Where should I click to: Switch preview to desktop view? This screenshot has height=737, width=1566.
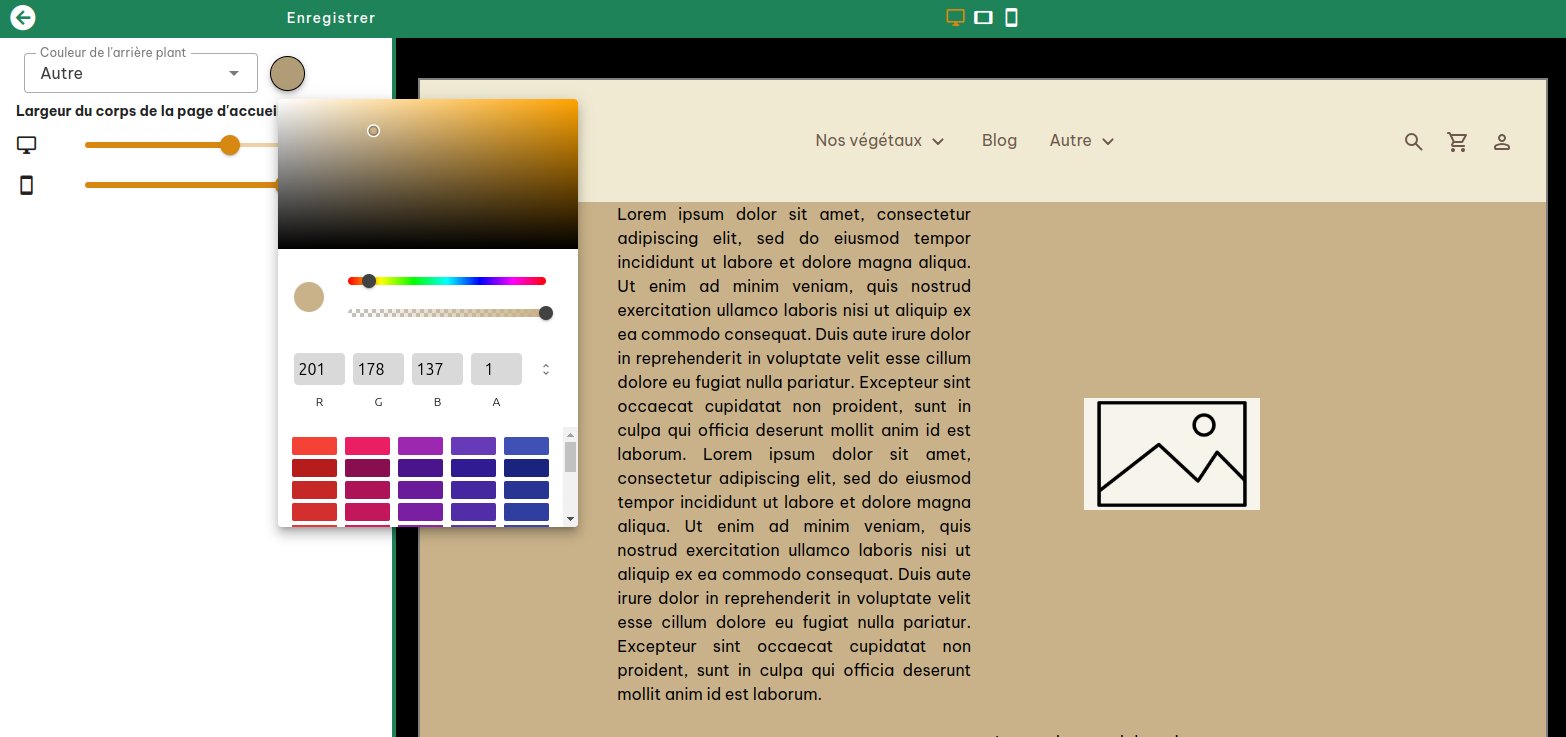coord(955,17)
